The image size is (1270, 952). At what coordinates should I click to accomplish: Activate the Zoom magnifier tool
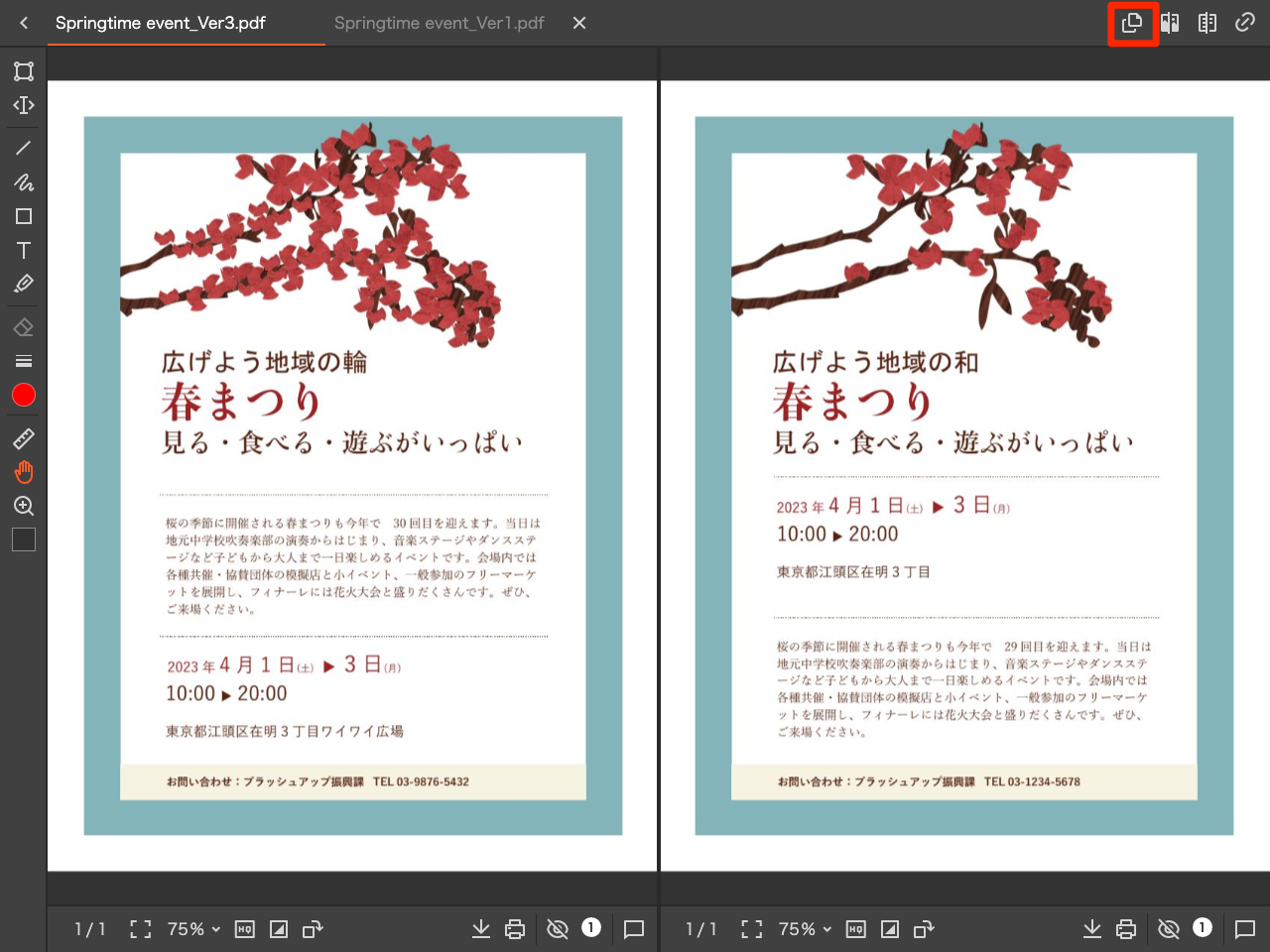click(x=23, y=506)
